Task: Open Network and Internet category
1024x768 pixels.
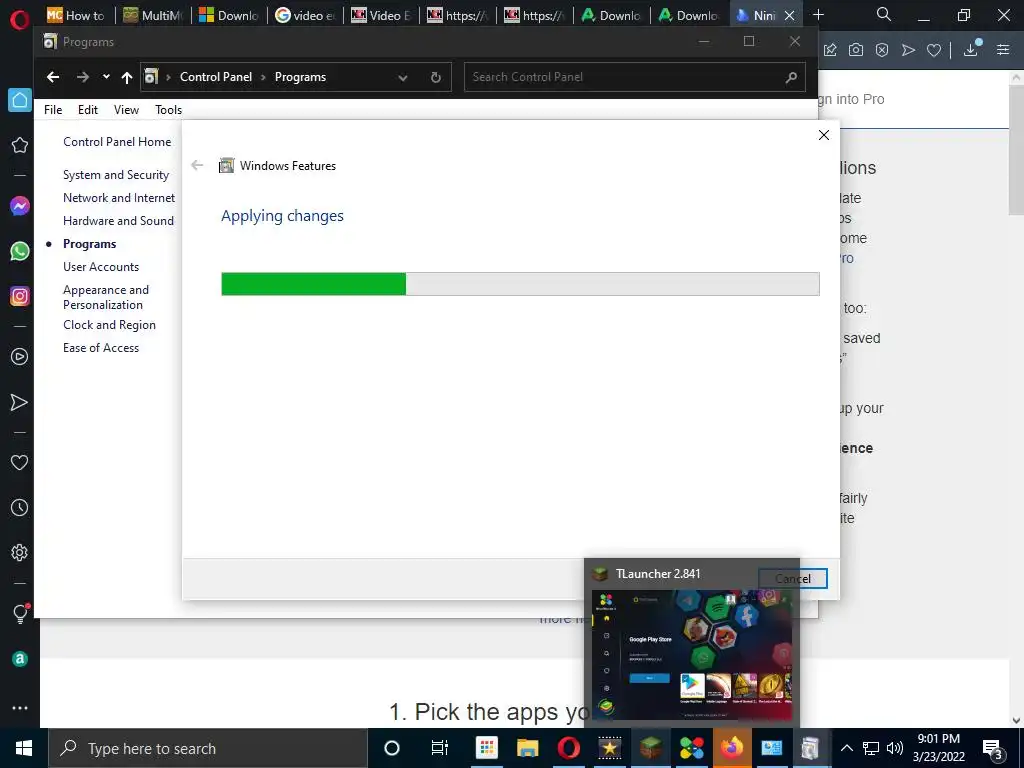Action: pos(119,198)
